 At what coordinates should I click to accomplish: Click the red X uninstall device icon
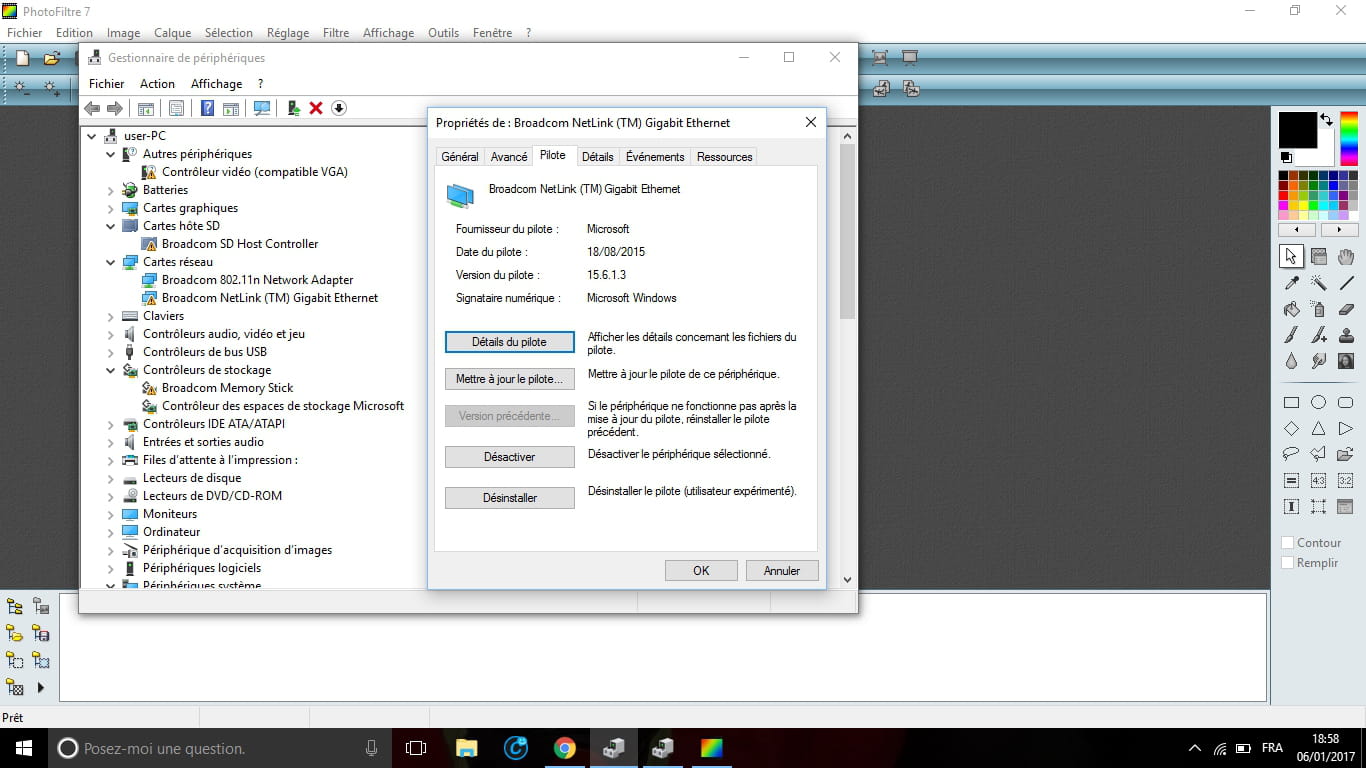point(316,108)
